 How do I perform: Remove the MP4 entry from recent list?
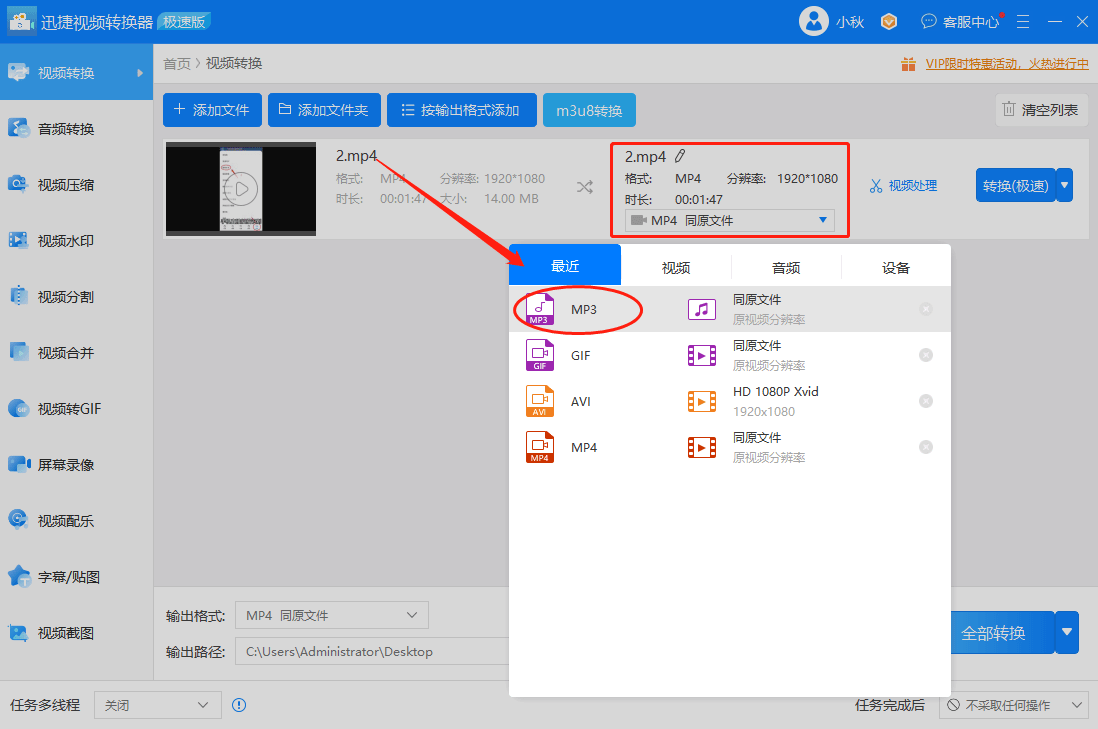[926, 447]
